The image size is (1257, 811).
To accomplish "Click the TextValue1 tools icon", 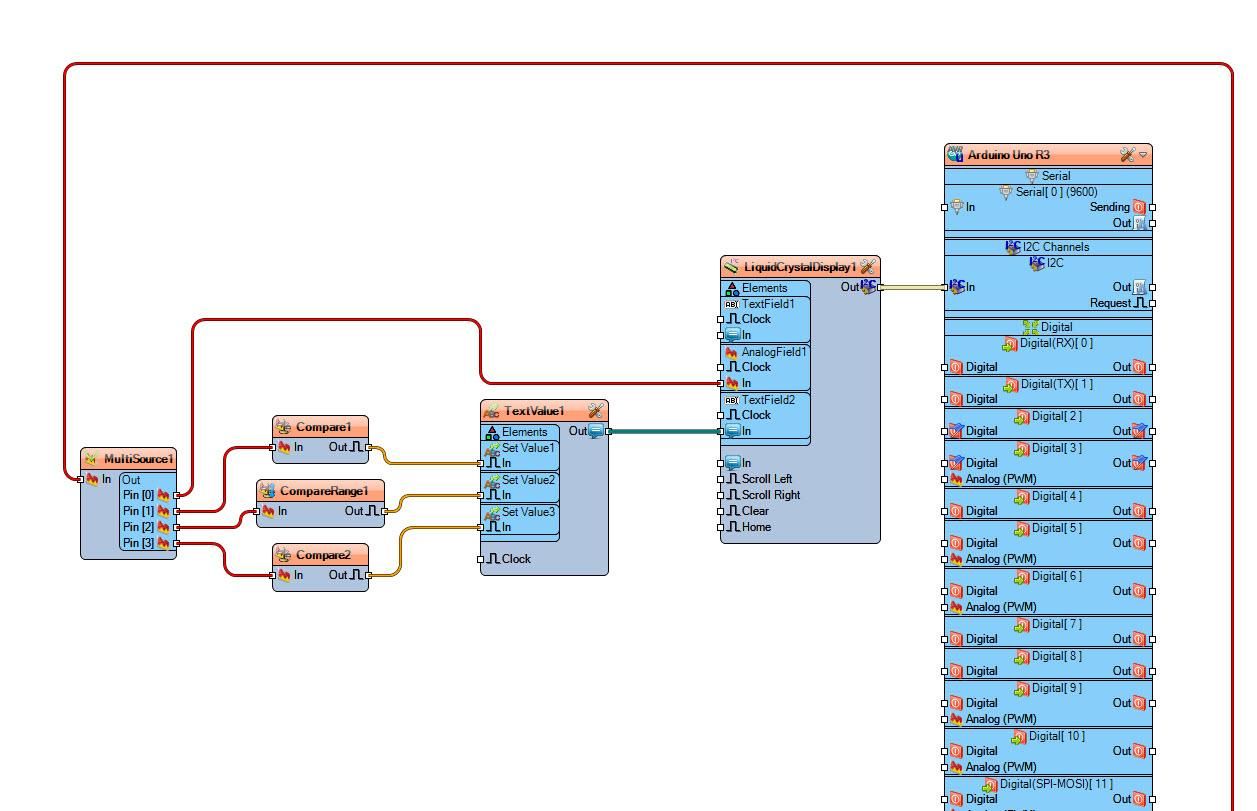I will point(596,411).
